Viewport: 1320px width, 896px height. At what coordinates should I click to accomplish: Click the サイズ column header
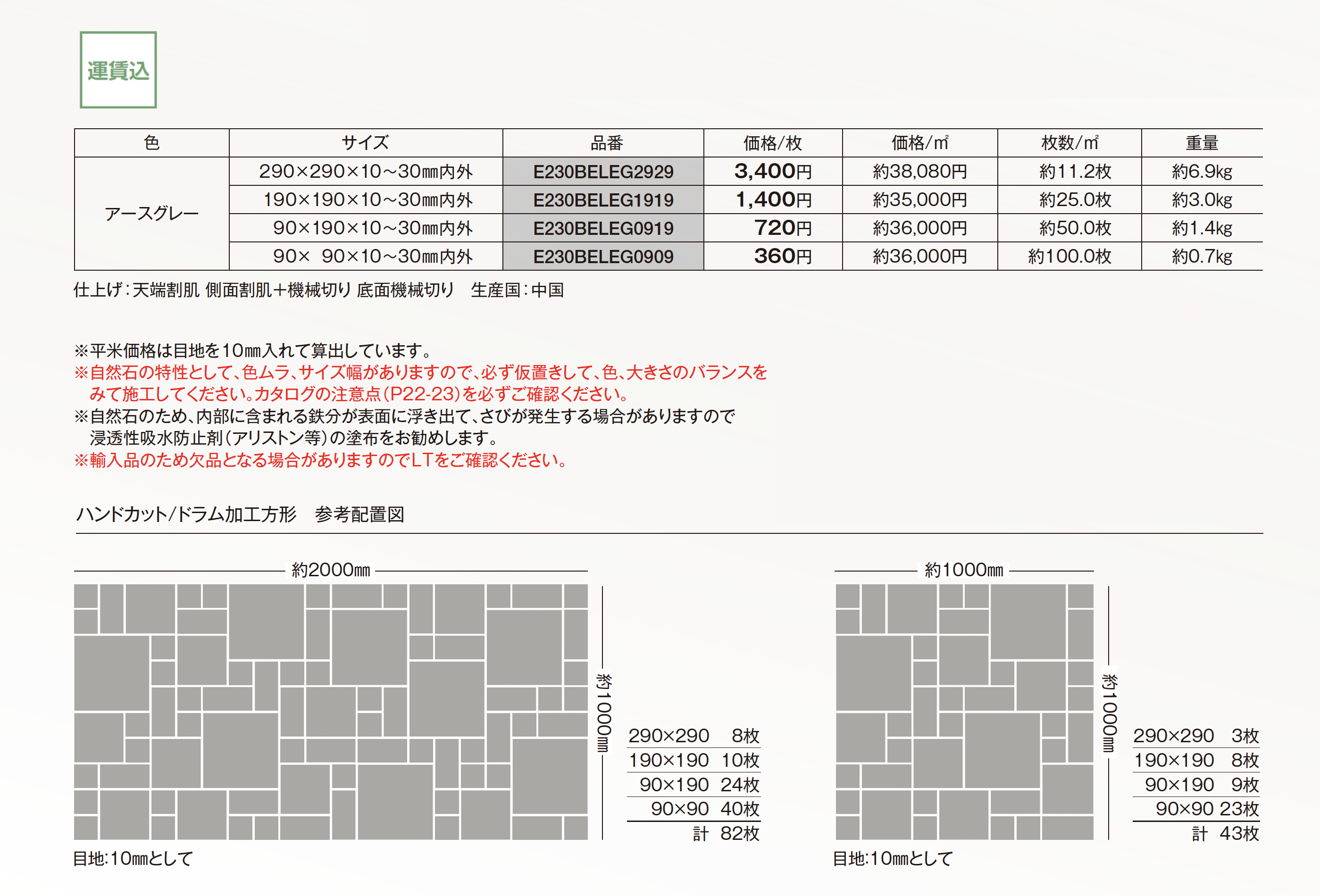point(365,143)
